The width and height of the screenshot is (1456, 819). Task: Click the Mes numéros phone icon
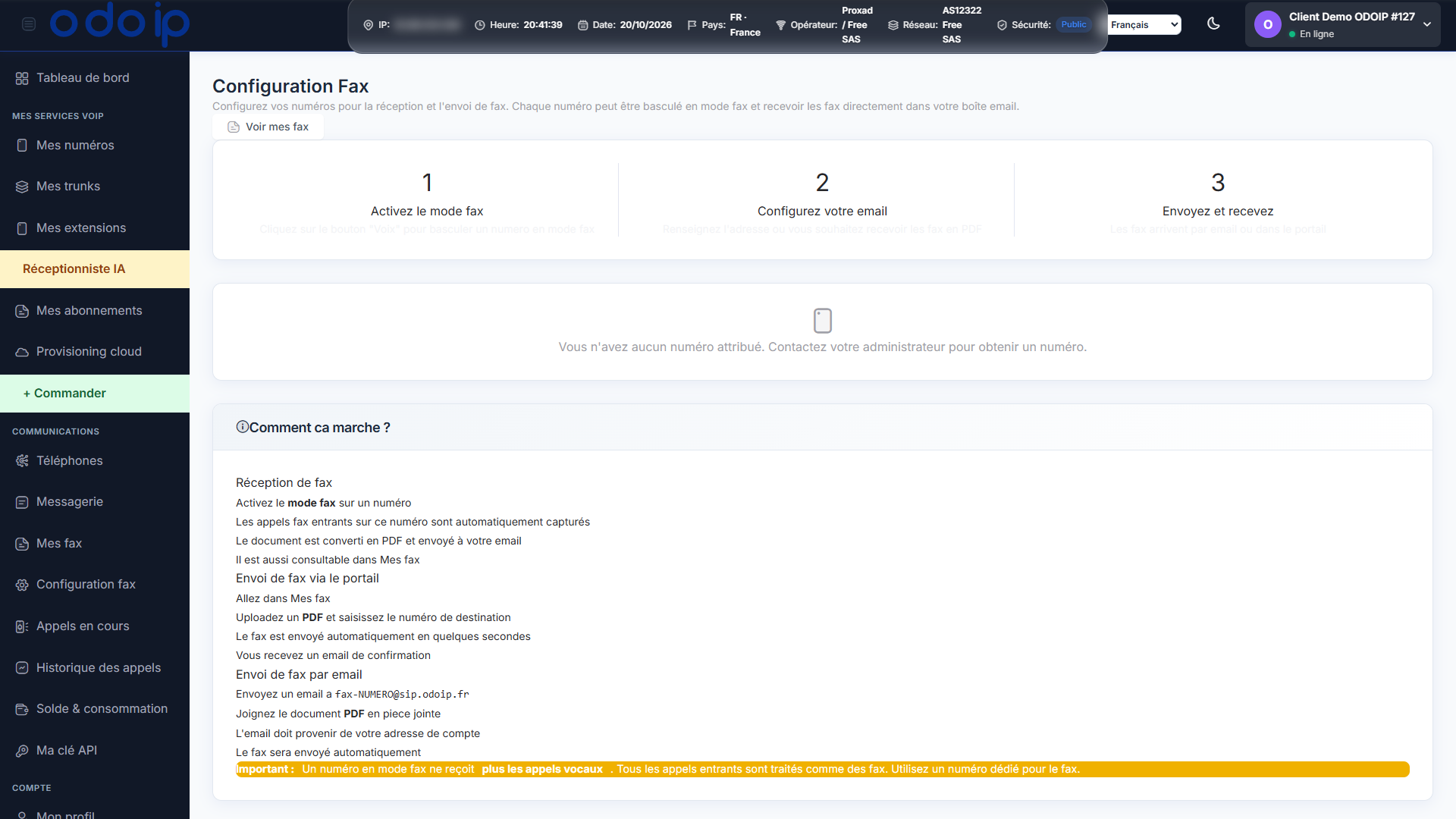point(22,146)
